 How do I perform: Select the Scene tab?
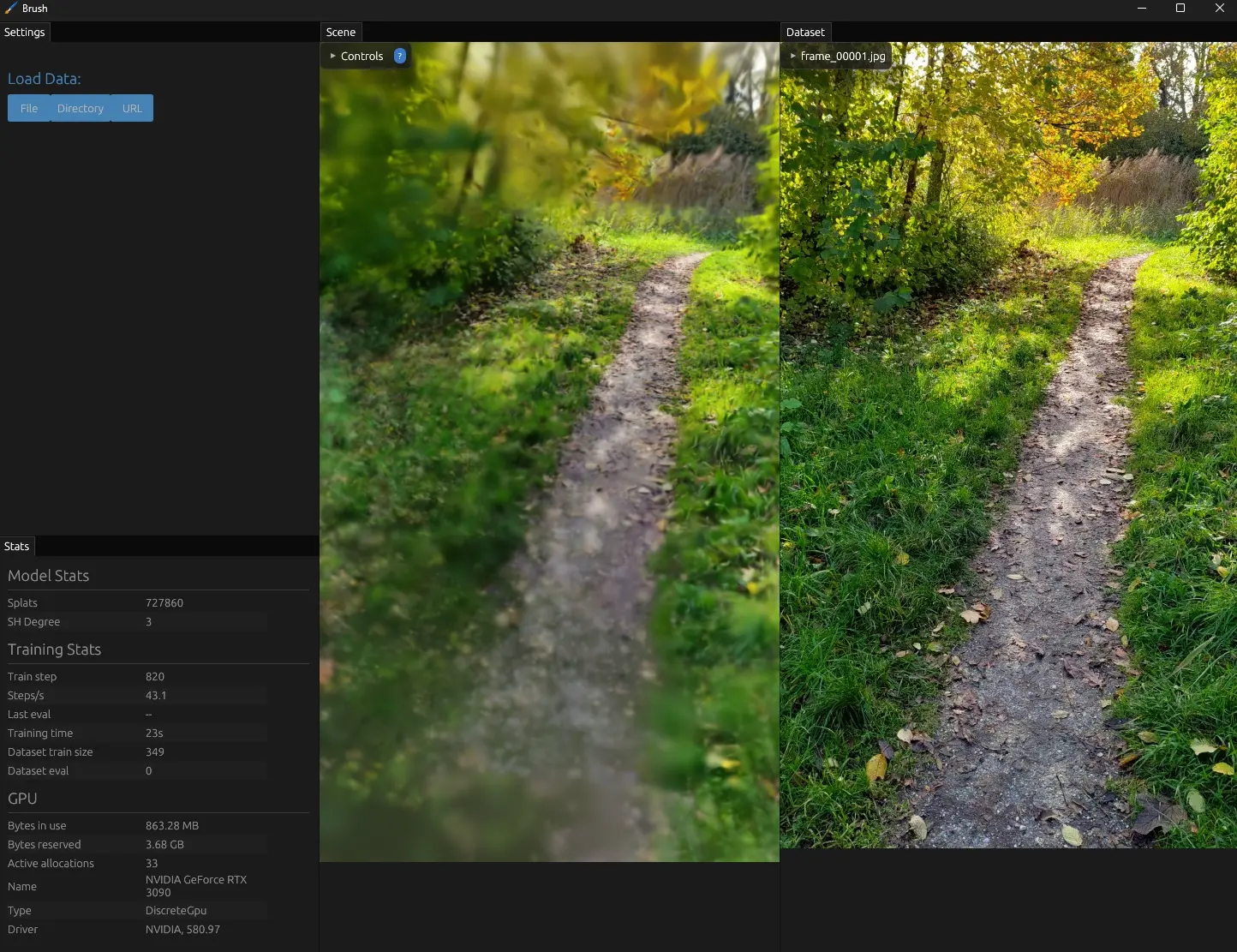pos(340,33)
